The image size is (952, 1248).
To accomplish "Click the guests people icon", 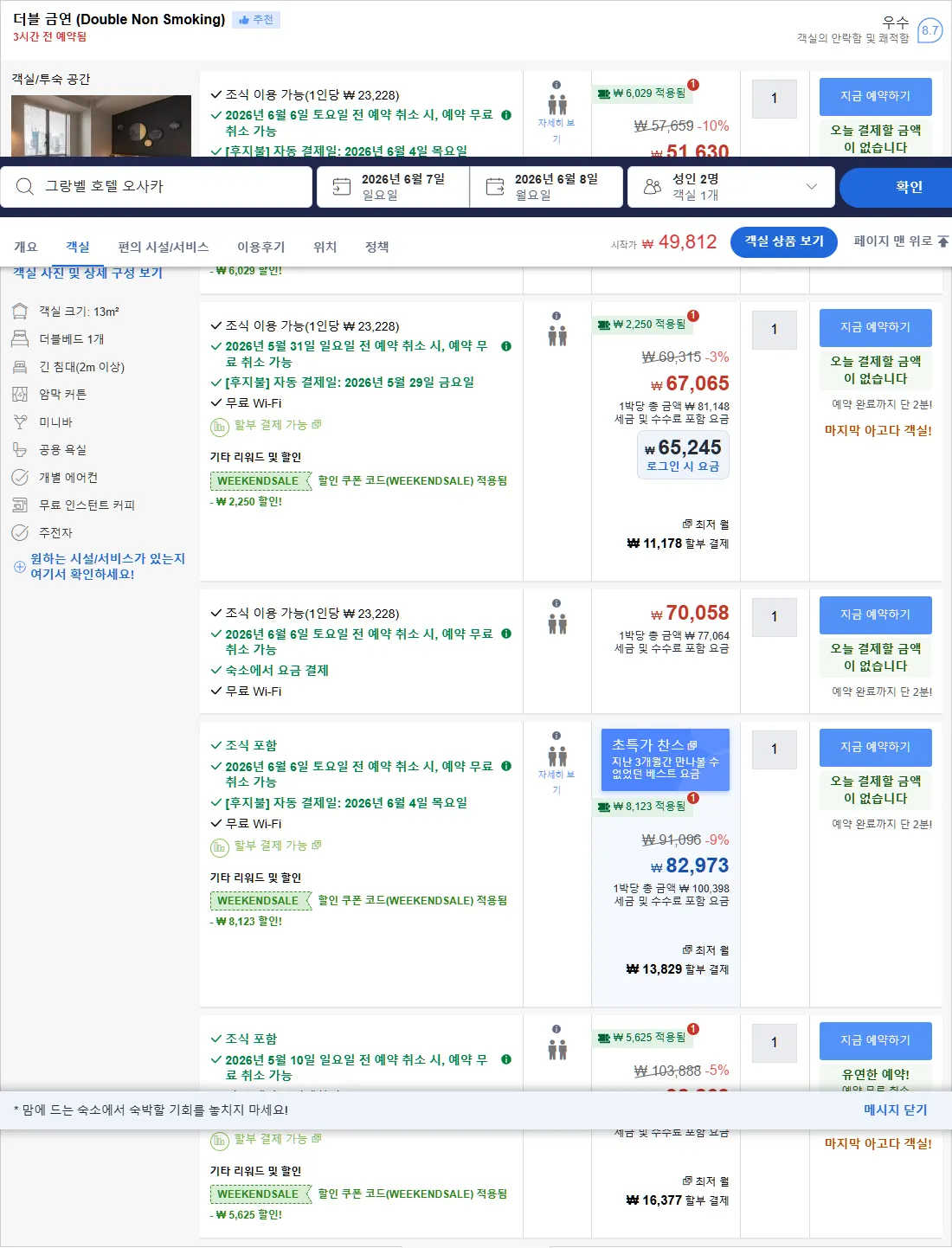I will (x=653, y=187).
